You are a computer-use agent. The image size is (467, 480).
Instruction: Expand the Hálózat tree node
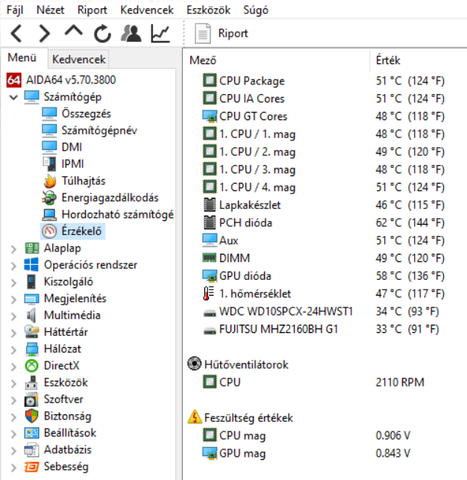point(14,349)
